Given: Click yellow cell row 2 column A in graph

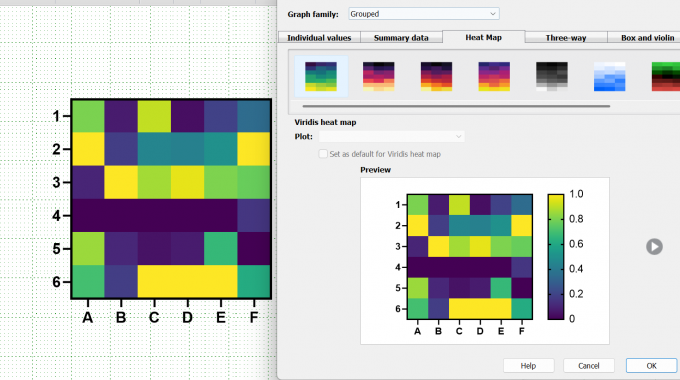Looking at the screenshot, I should (x=88, y=149).
